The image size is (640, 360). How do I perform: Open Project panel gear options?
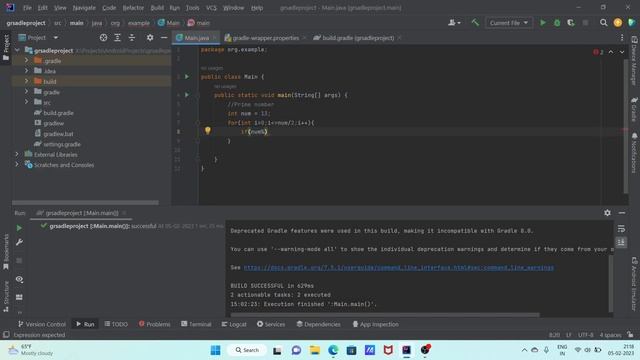point(150,38)
